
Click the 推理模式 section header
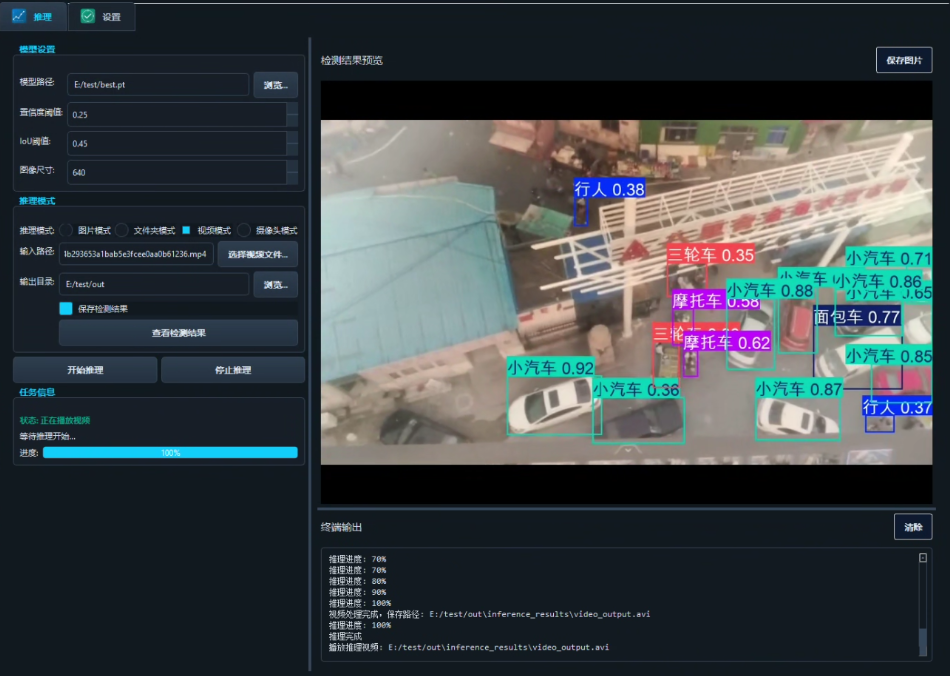coord(37,200)
